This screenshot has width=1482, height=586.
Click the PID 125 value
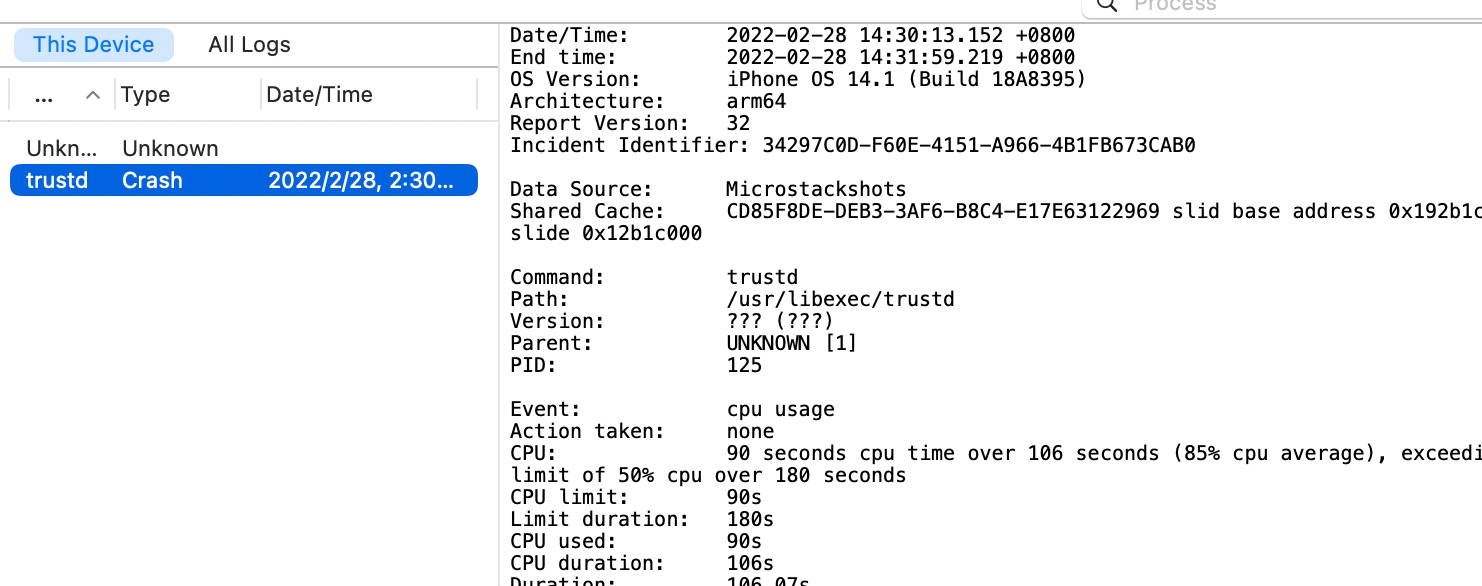744,365
